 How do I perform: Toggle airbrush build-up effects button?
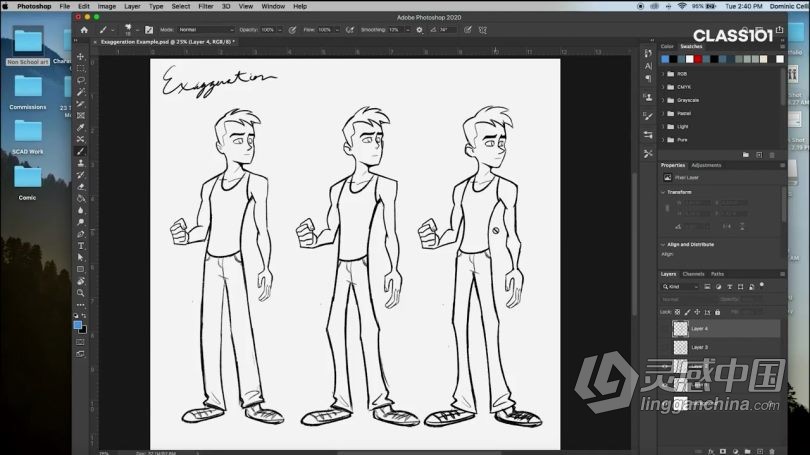350,30
